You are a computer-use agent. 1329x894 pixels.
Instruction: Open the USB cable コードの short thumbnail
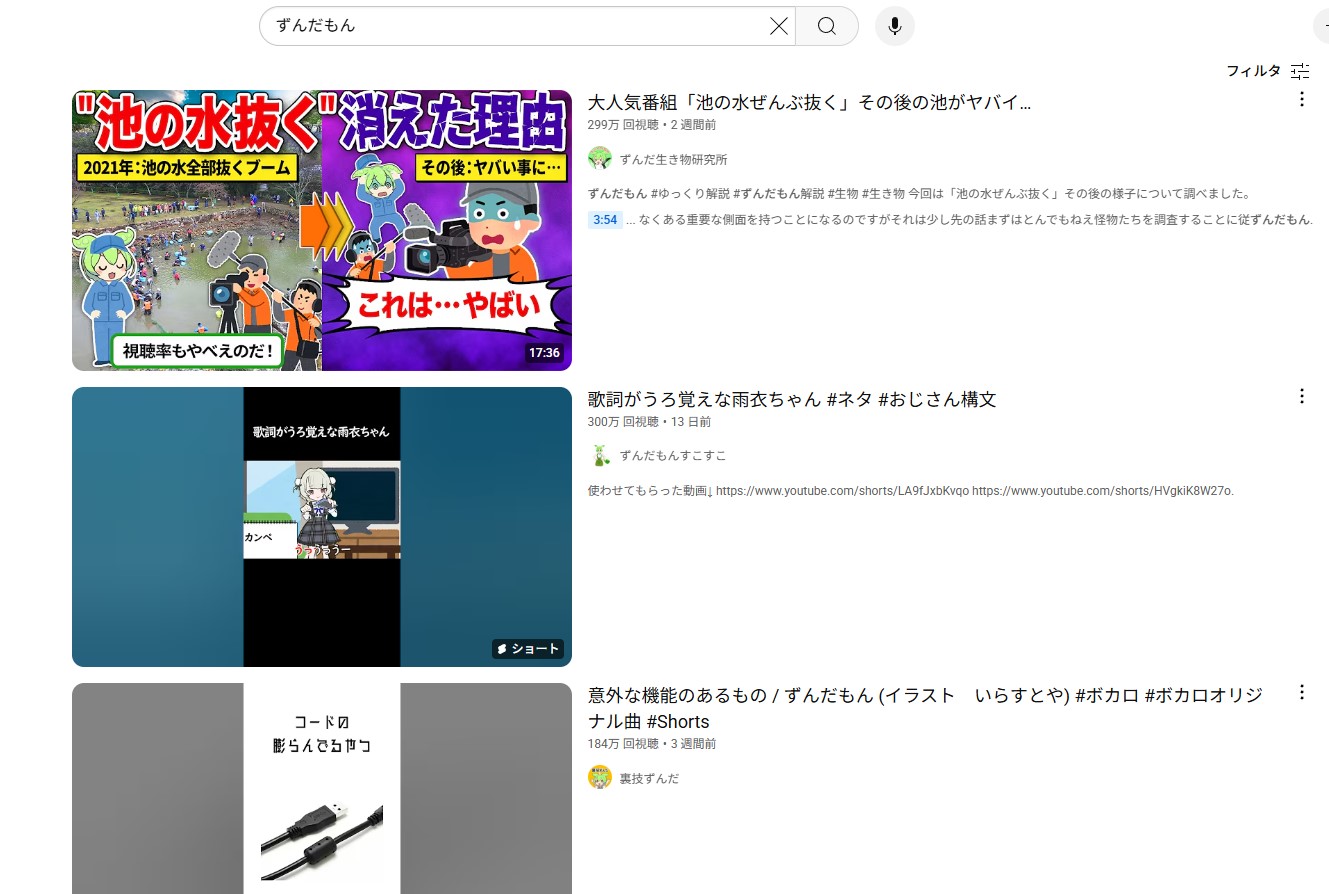pos(322,788)
